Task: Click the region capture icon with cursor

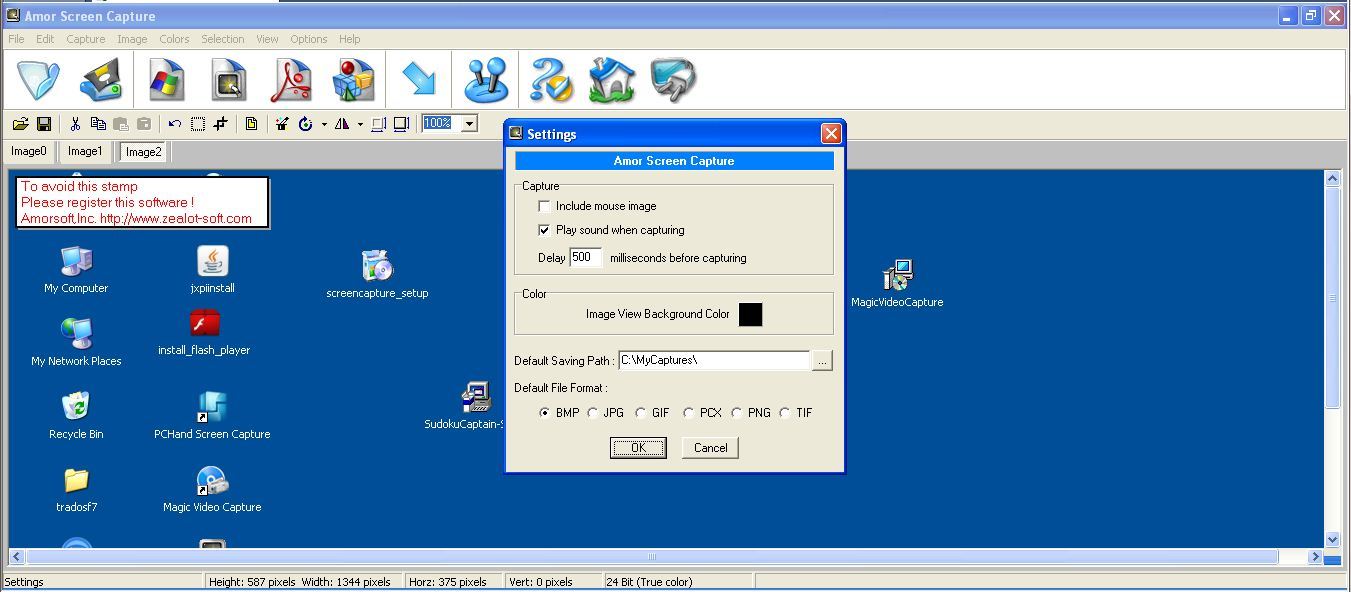Action: (229, 80)
